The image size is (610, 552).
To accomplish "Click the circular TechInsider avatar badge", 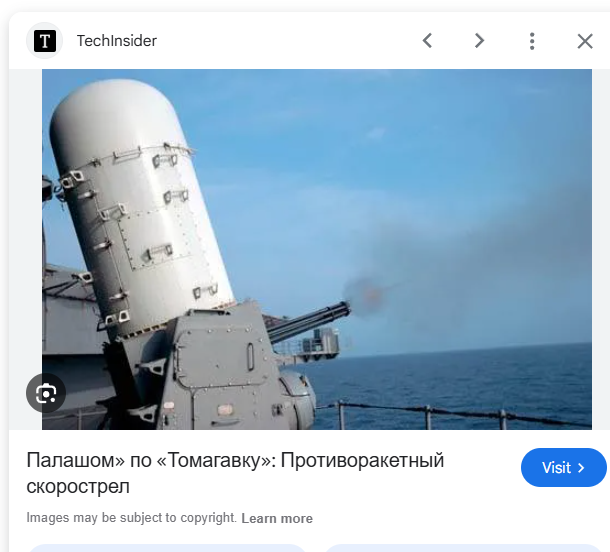I will (x=45, y=41).
